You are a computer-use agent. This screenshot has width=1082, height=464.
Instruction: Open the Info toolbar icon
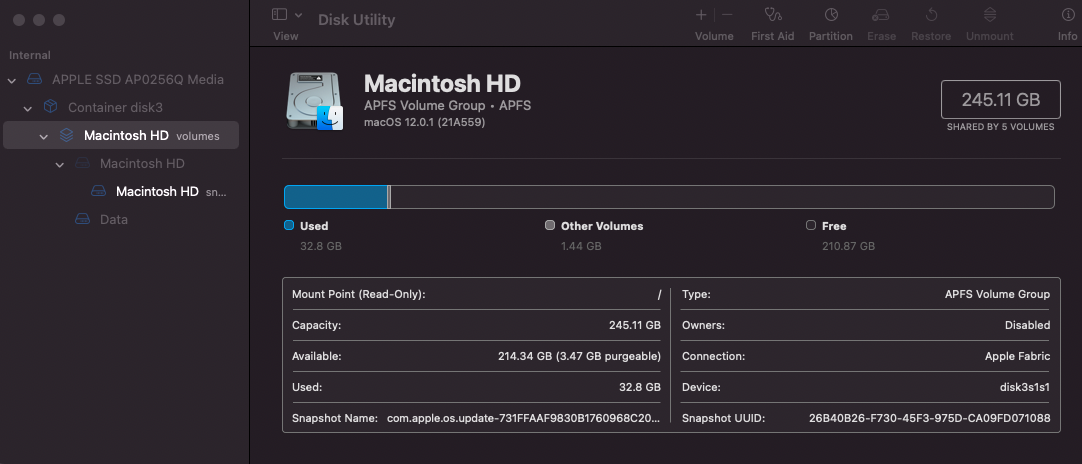coord(1068,14)
